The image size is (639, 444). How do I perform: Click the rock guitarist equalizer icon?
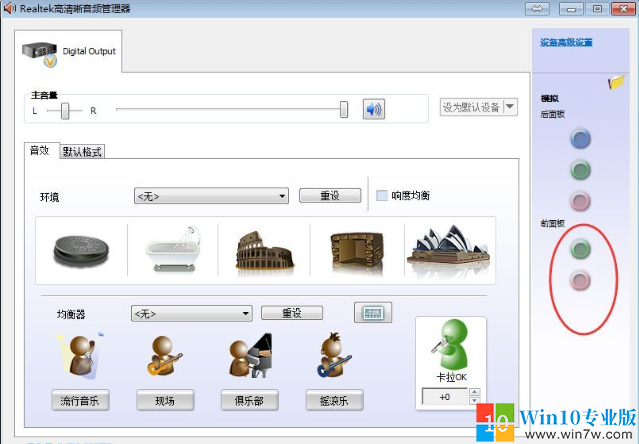(334, 355)
